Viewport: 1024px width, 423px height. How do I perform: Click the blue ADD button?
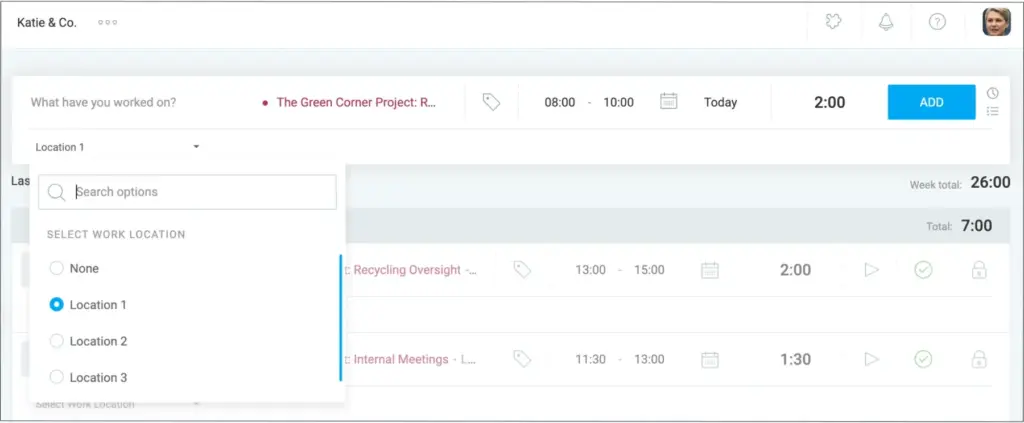point(931,102)
